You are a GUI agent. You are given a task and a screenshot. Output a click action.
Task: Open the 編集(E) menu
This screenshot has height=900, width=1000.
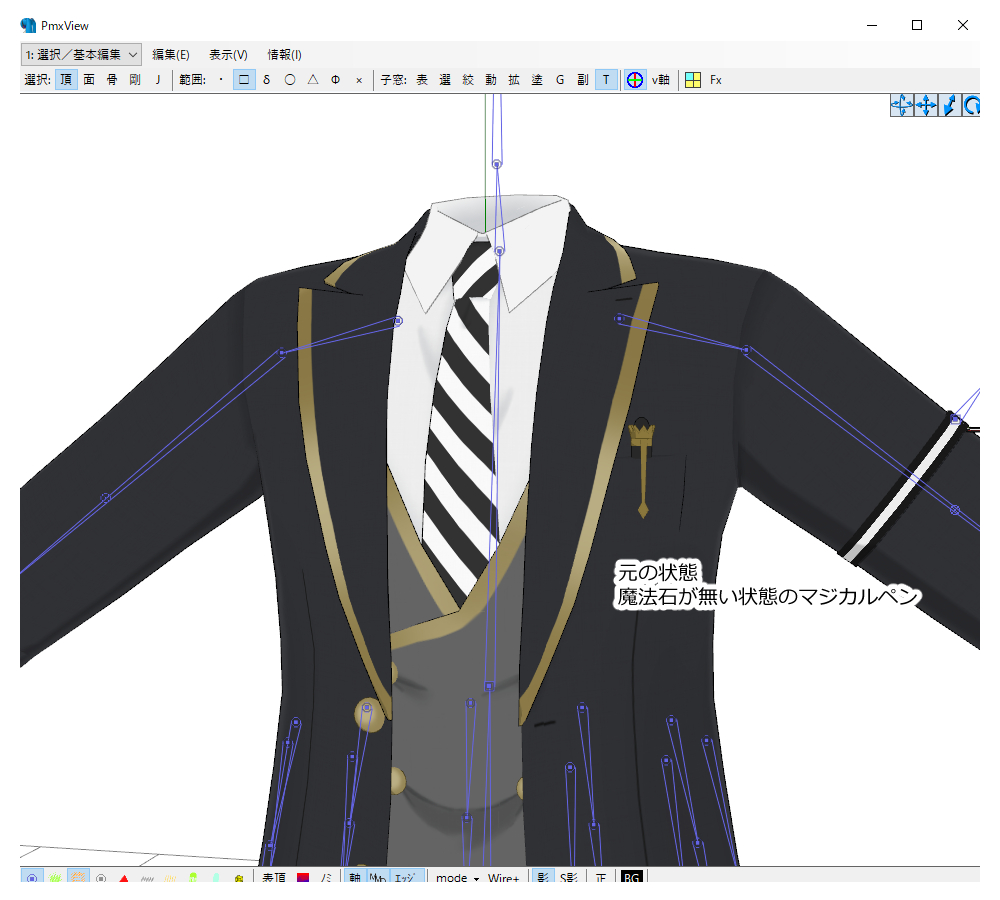point(171,55)
